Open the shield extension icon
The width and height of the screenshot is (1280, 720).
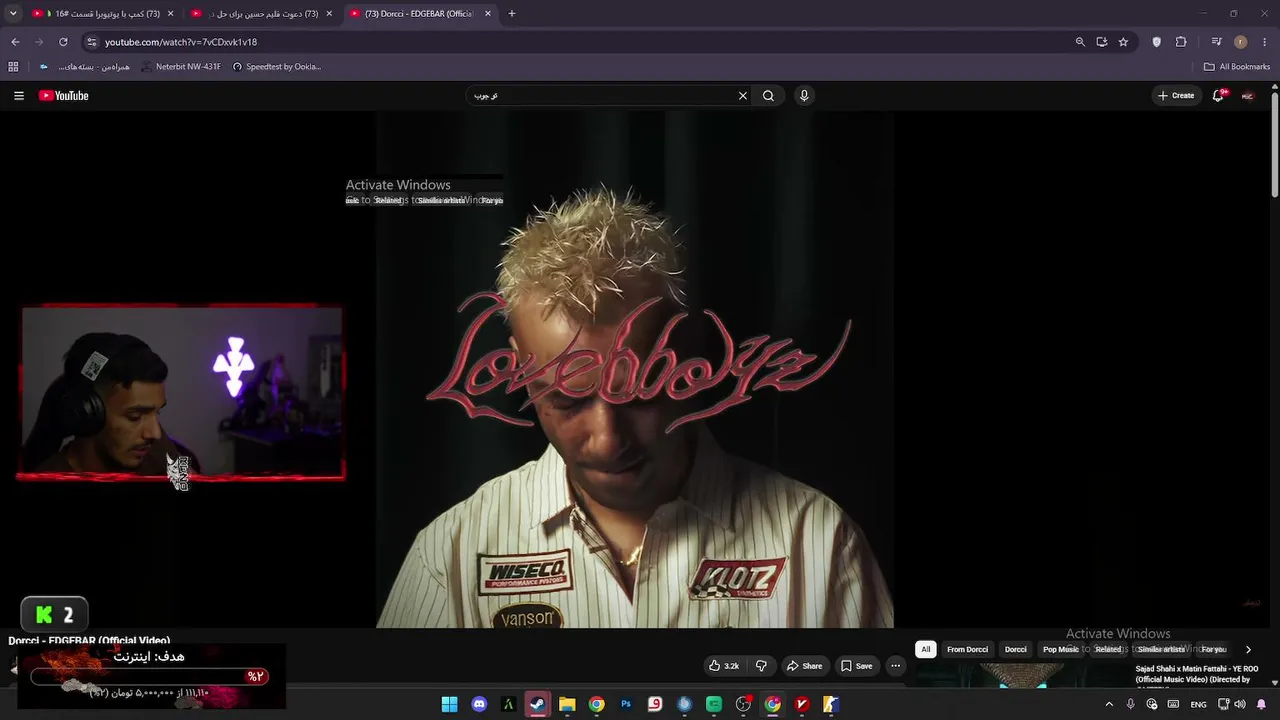click(1157, 42)
